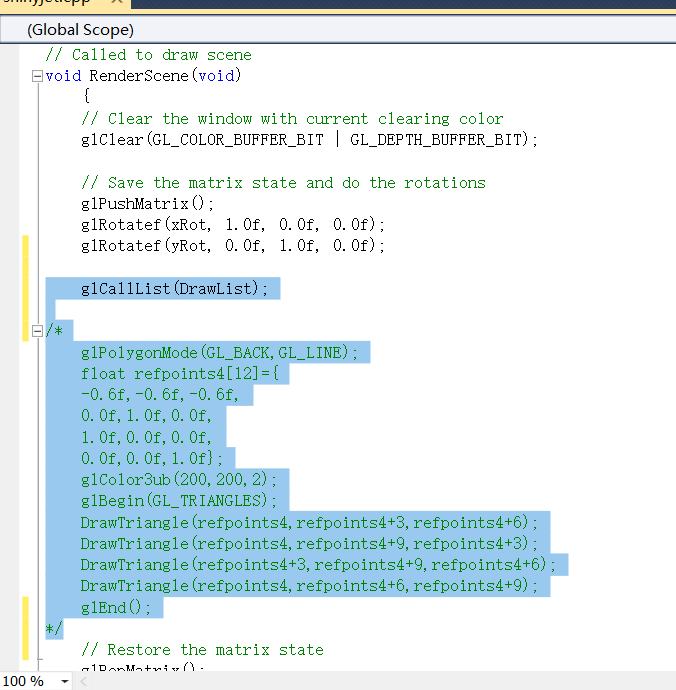Click the -0.6f,-0.6f,-0.6f, line
This screenshot has width=676, height=690.
160,395
